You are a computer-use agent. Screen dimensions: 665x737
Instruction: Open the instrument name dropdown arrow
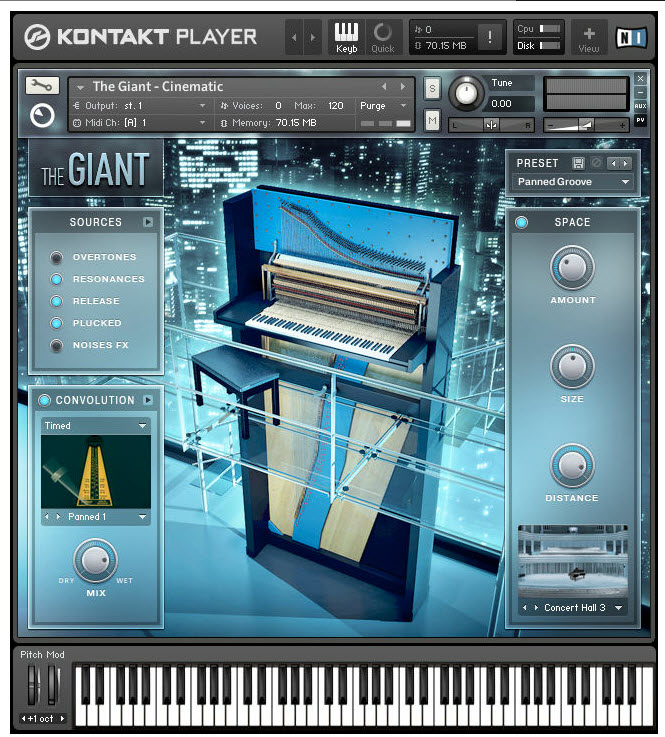tap(80, 87)
